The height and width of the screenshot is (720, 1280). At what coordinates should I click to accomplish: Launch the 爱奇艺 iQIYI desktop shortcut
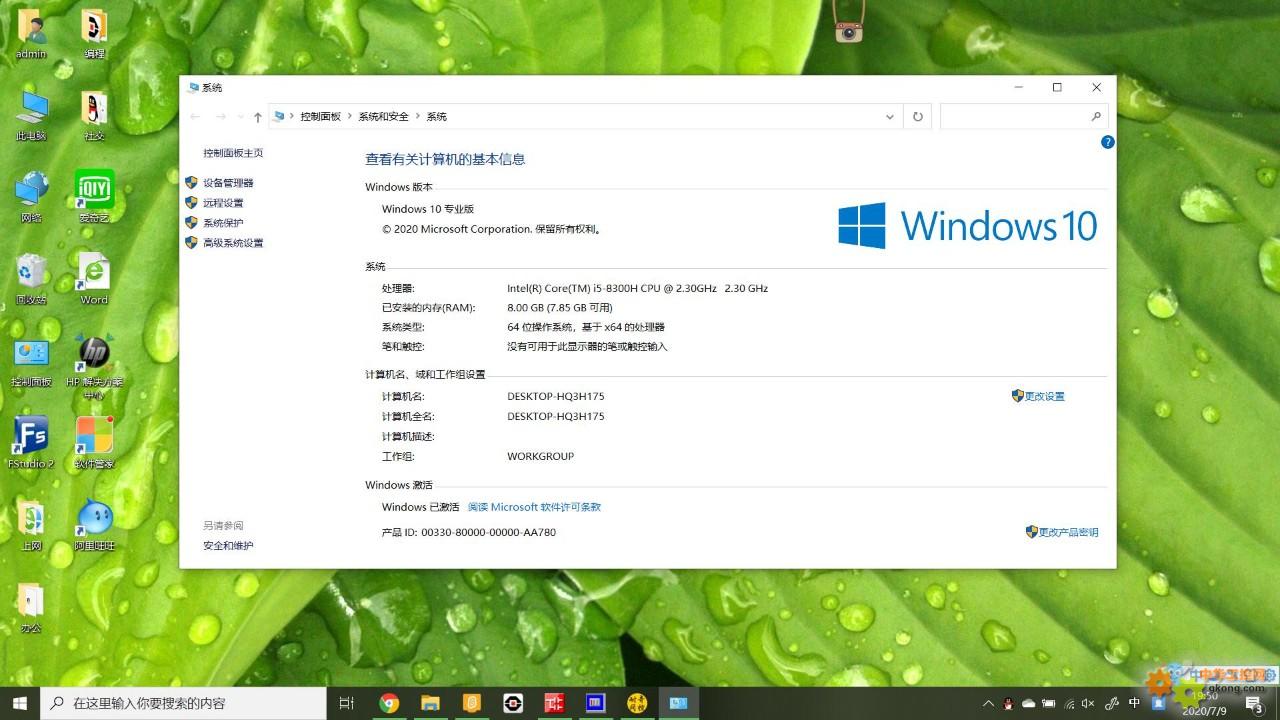tap(94, 197)
